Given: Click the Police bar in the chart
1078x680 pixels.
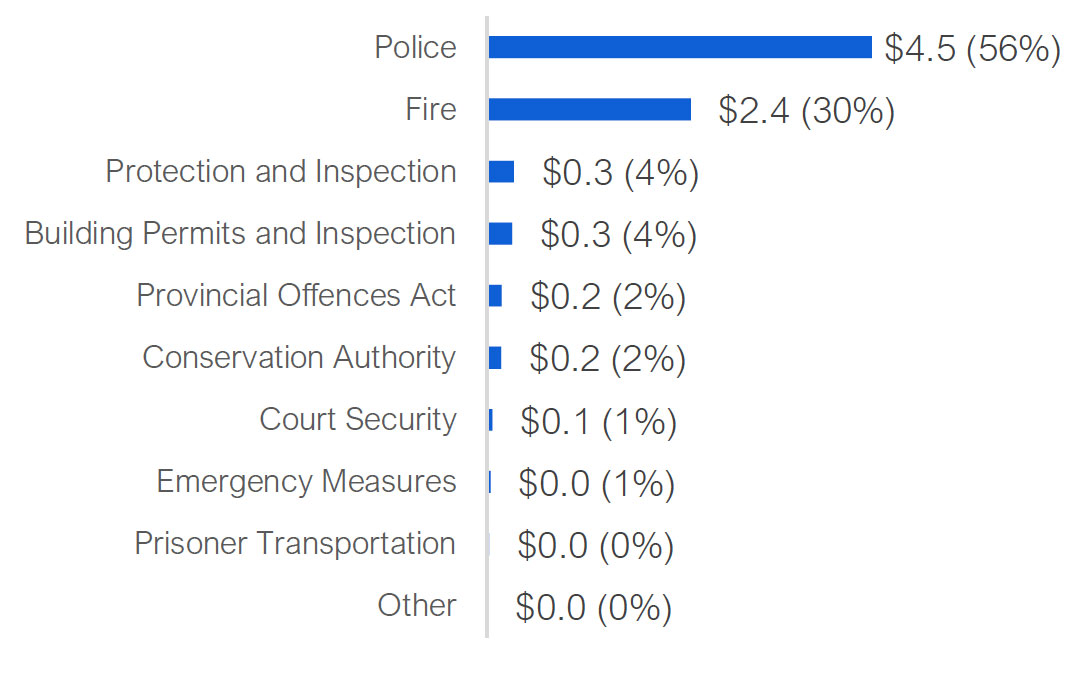Looking at the screenshot, I should 680,47.
